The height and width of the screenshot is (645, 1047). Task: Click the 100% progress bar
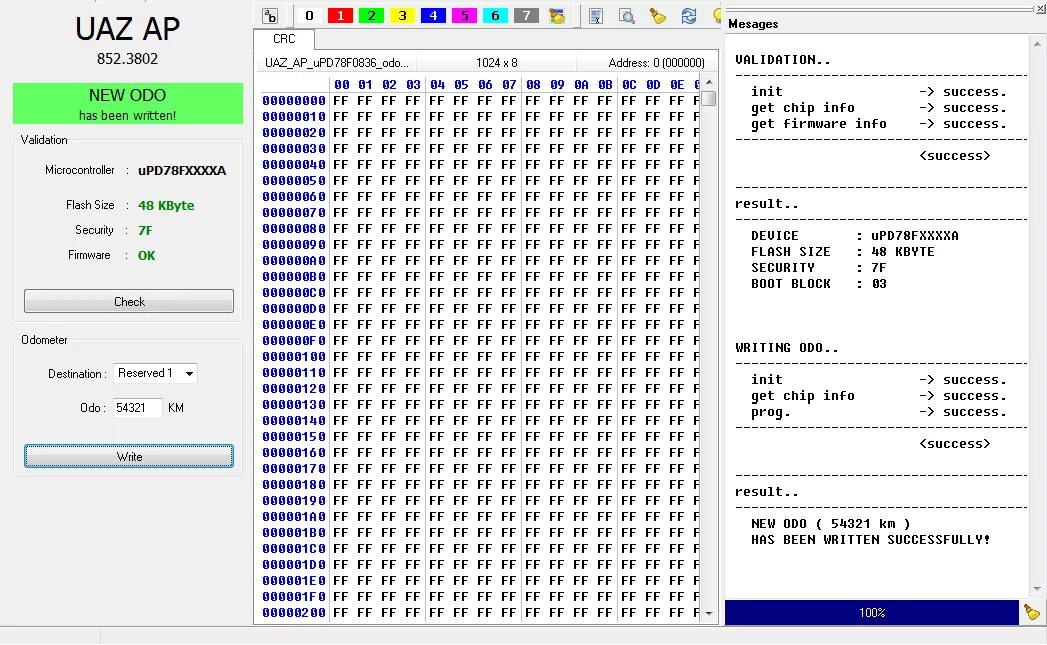pos(871,612)
